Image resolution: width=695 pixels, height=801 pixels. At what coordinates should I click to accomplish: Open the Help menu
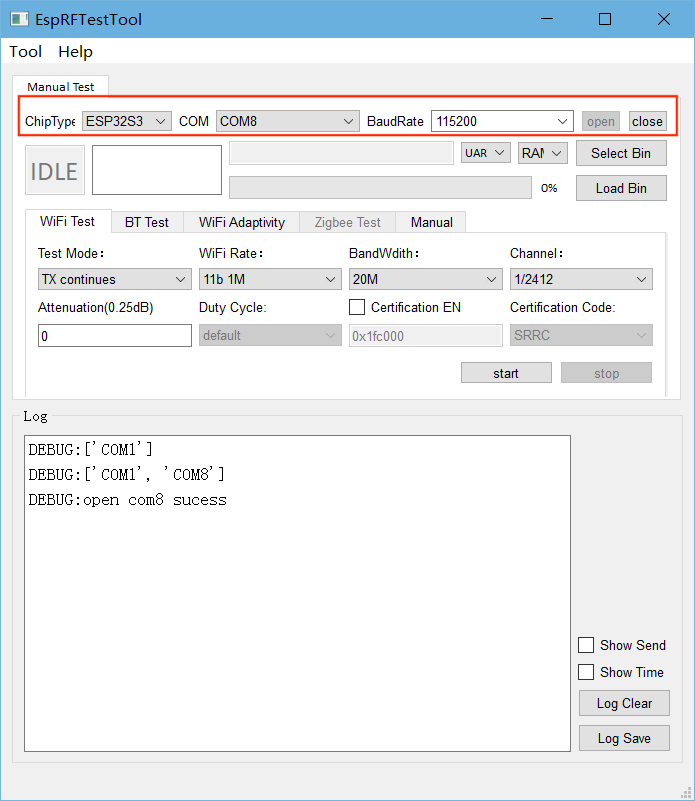coord(75,52)
